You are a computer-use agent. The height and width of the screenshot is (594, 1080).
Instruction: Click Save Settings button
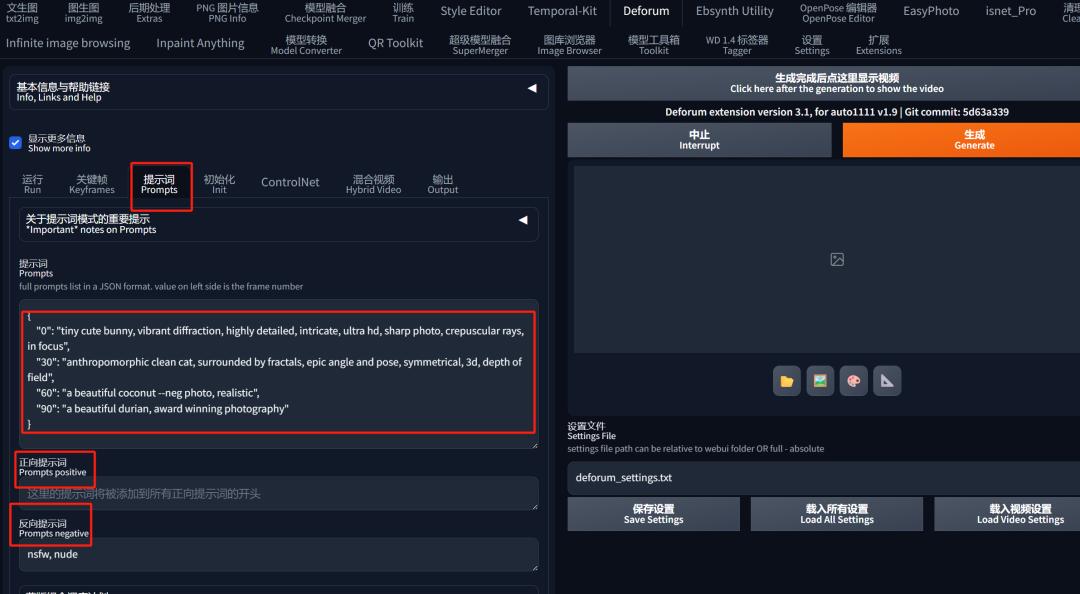click(x=654, y=514)
